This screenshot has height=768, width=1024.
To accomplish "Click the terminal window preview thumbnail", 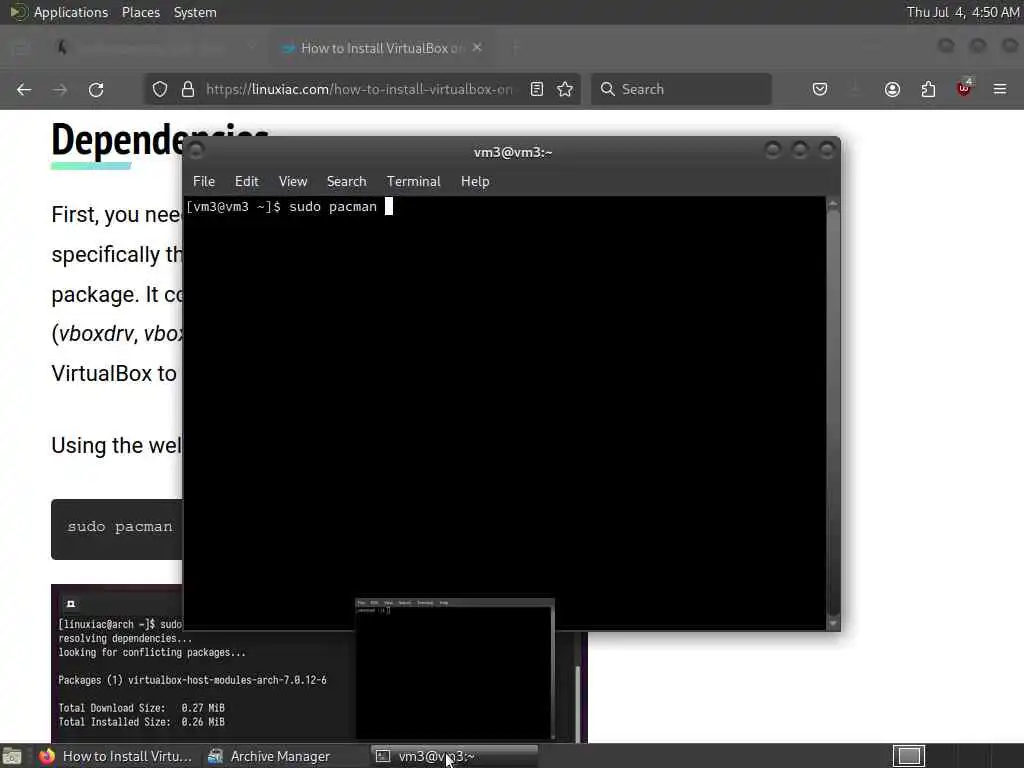I will 455,669.
